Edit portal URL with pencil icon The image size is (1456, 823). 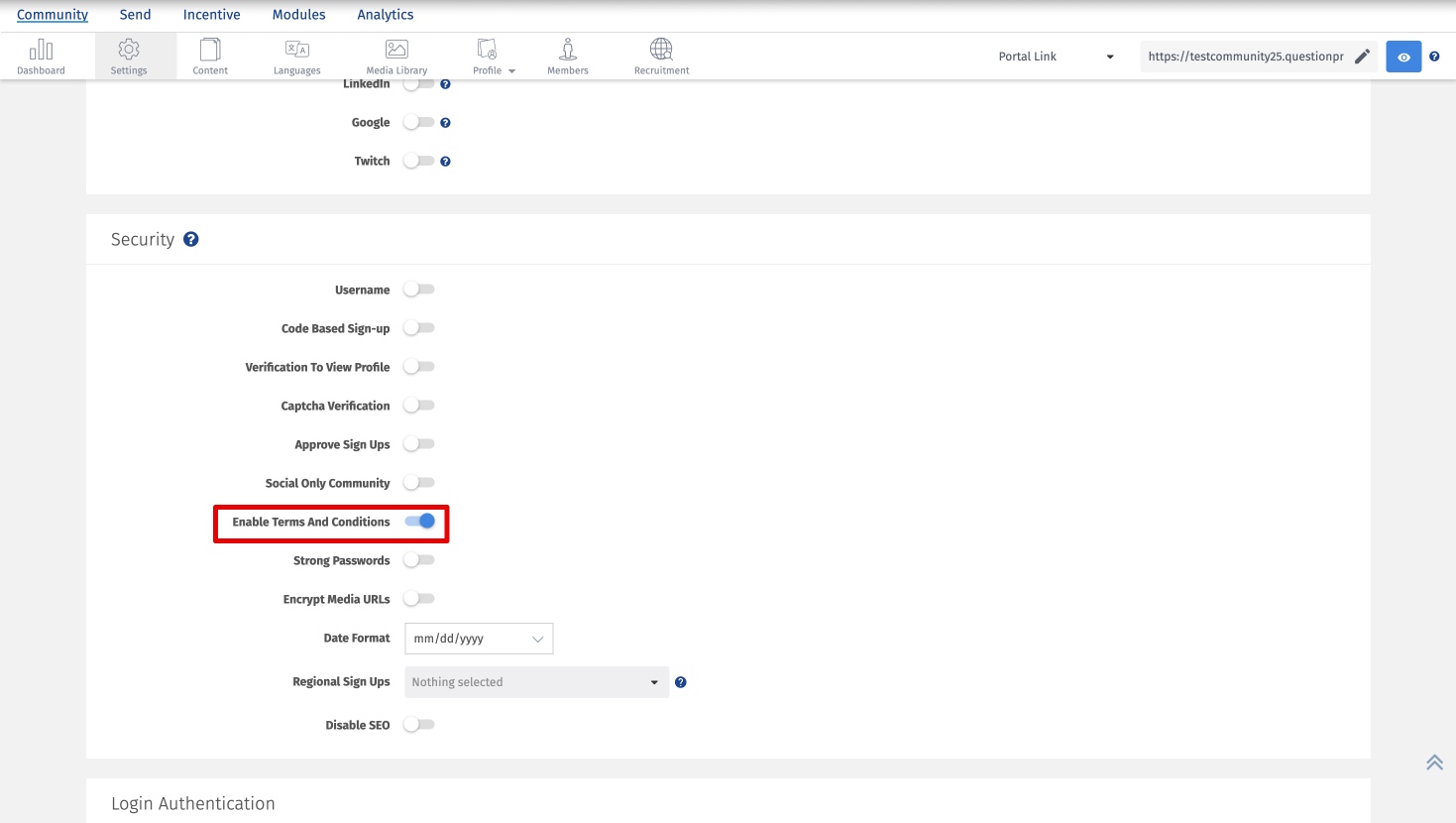1363,57
